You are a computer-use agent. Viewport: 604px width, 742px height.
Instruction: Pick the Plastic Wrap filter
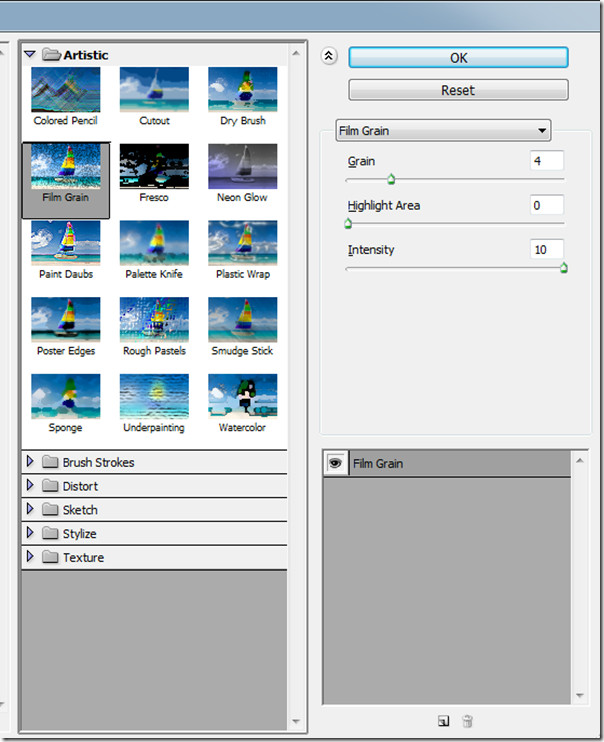(x=242, y=243)
